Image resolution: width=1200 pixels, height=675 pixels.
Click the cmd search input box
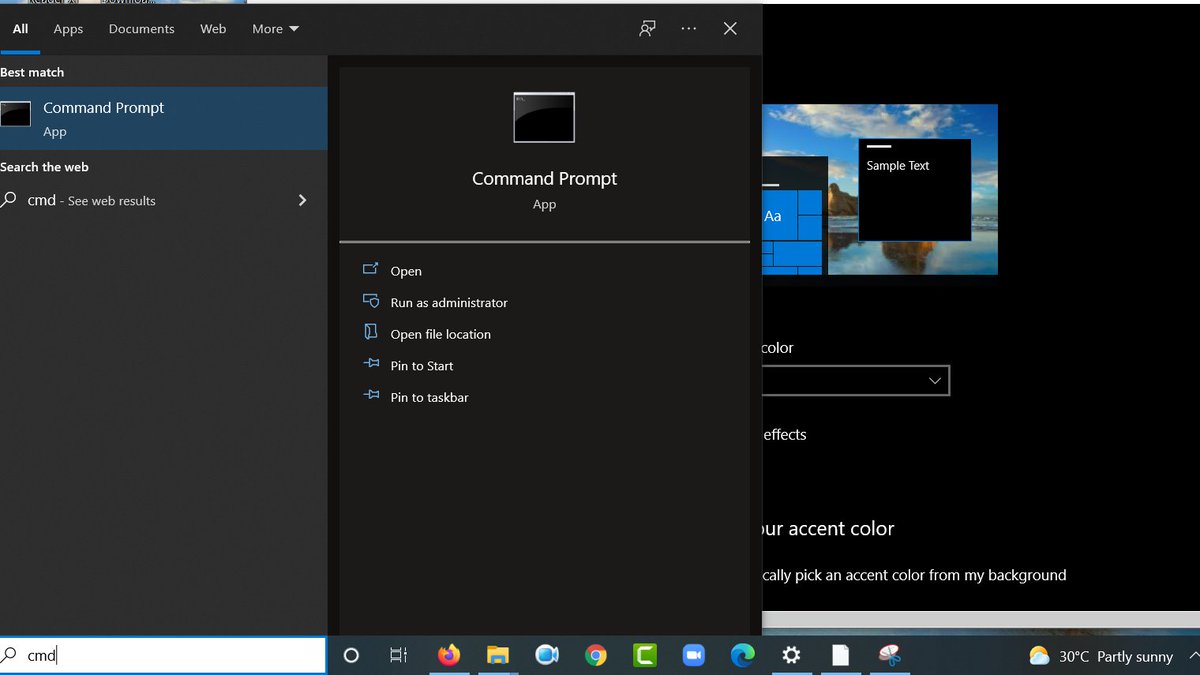coord(163,656)
